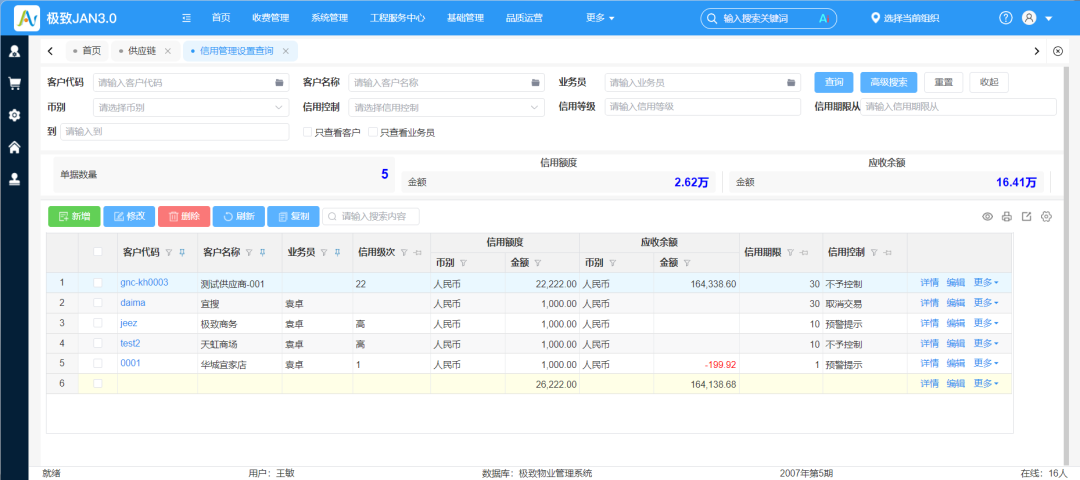Viewport: 1080px width, 480px height.
Task: Check the 只查看客户 checkbox
Action: coord(308,132)
